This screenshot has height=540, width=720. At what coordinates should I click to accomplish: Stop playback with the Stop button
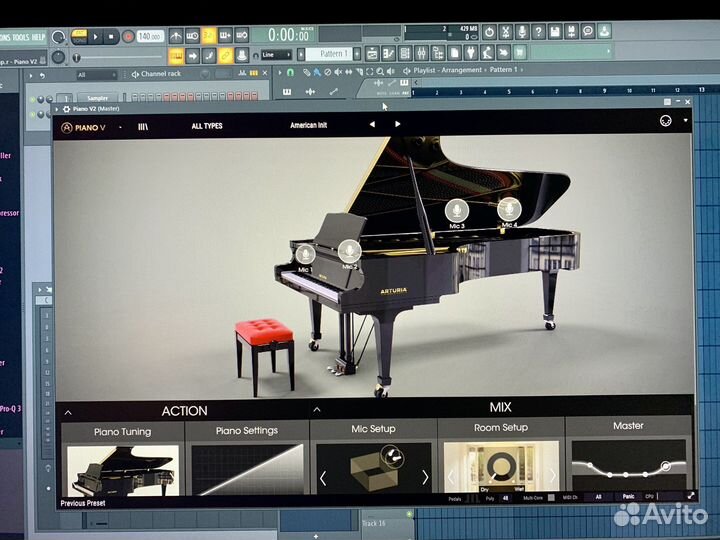111,37
